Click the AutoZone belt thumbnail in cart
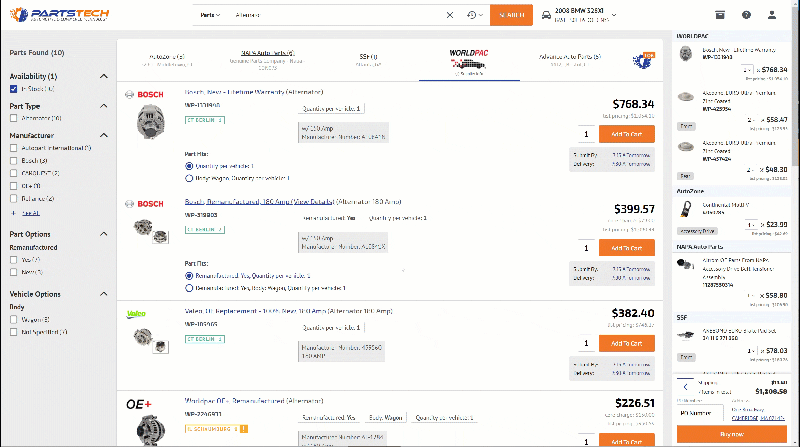This screenshot has width=800, height=447. 686,209
